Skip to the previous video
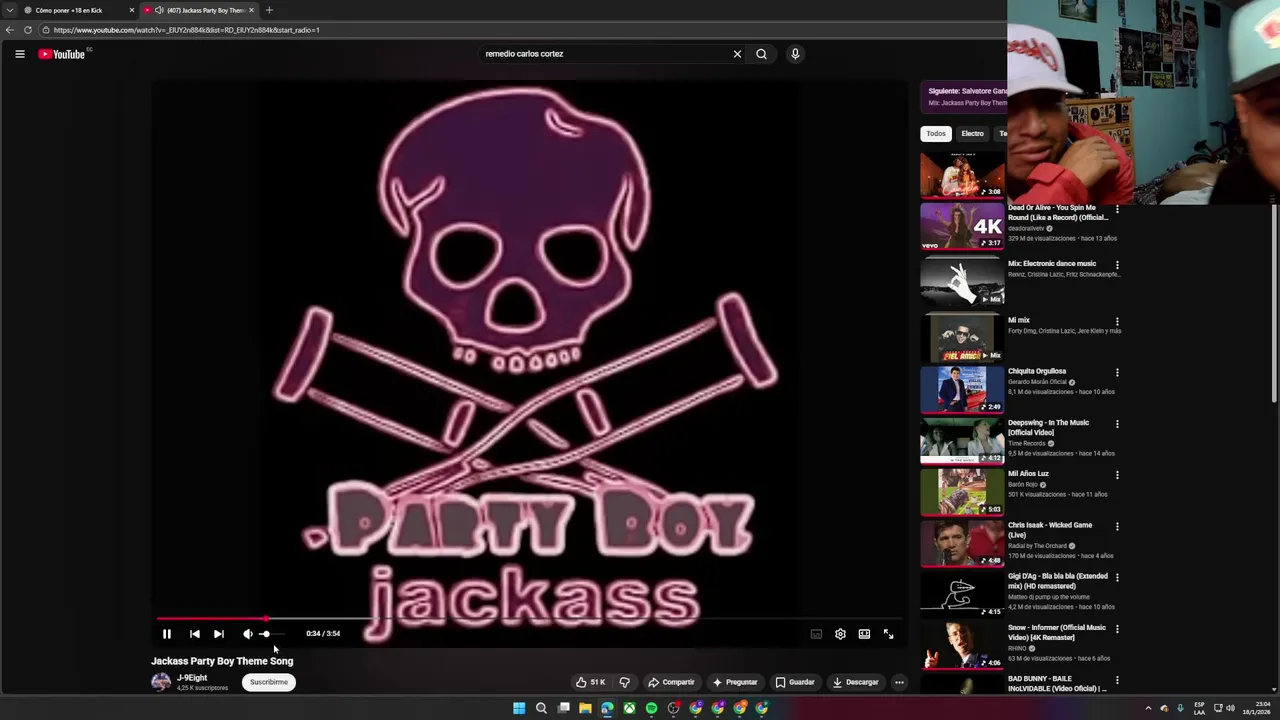Viewport: 1280px width, 720px height. [194, 634]
